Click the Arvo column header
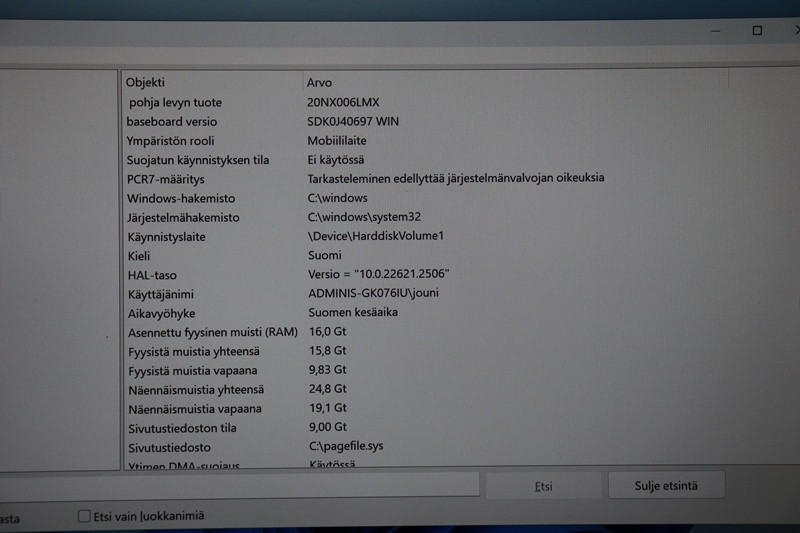Screen dimensions: 800x533 tap(319, 82)
